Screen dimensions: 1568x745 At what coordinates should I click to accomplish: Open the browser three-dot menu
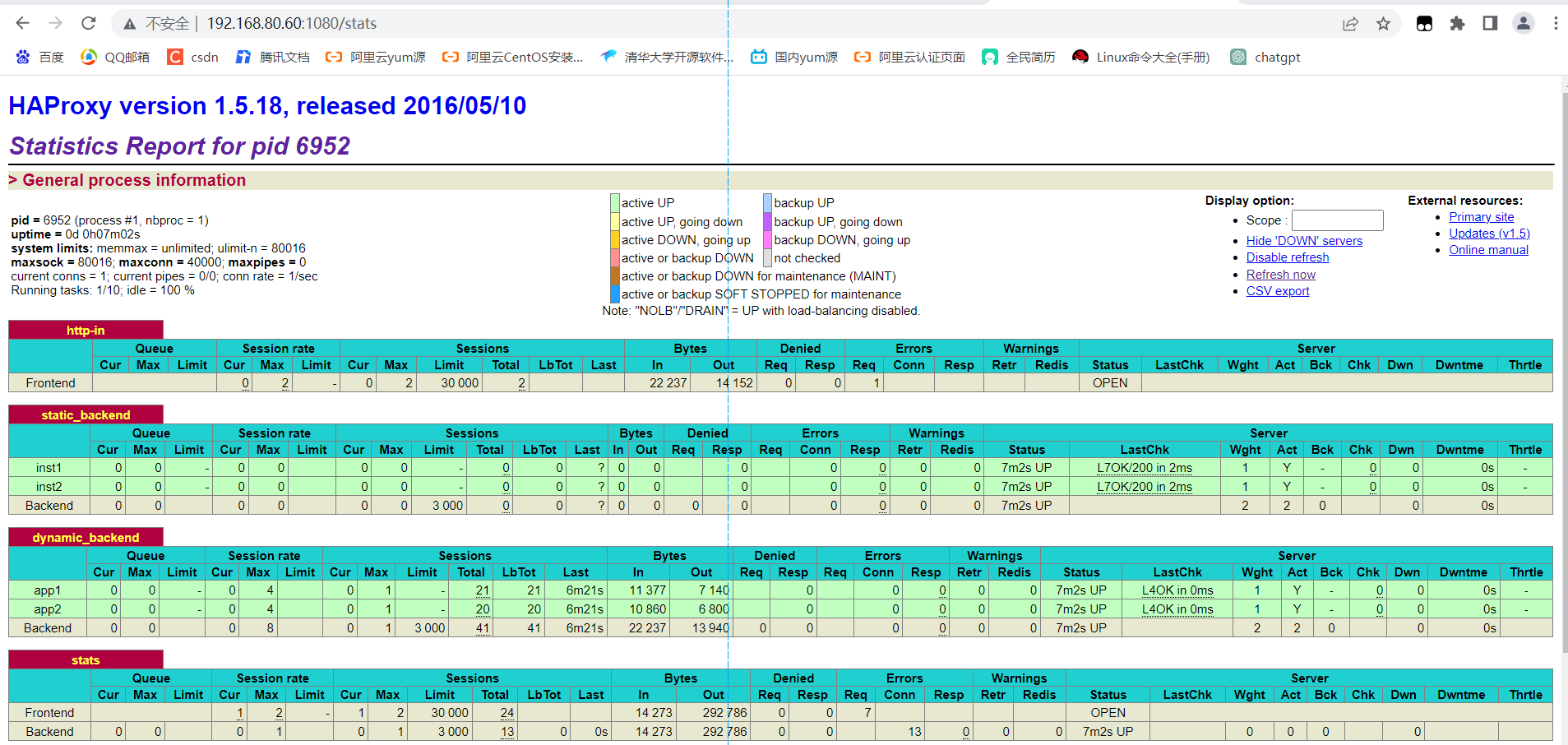pos(1556,24)
